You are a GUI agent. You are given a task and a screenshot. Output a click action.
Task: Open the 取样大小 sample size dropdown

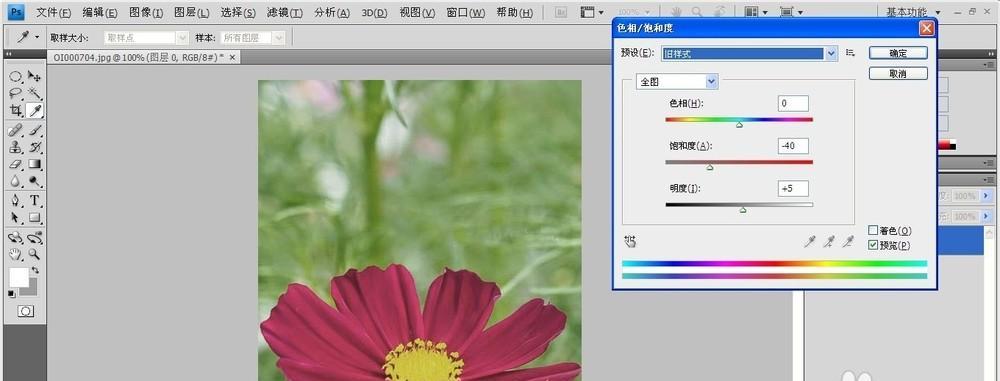tap(146, 38)
